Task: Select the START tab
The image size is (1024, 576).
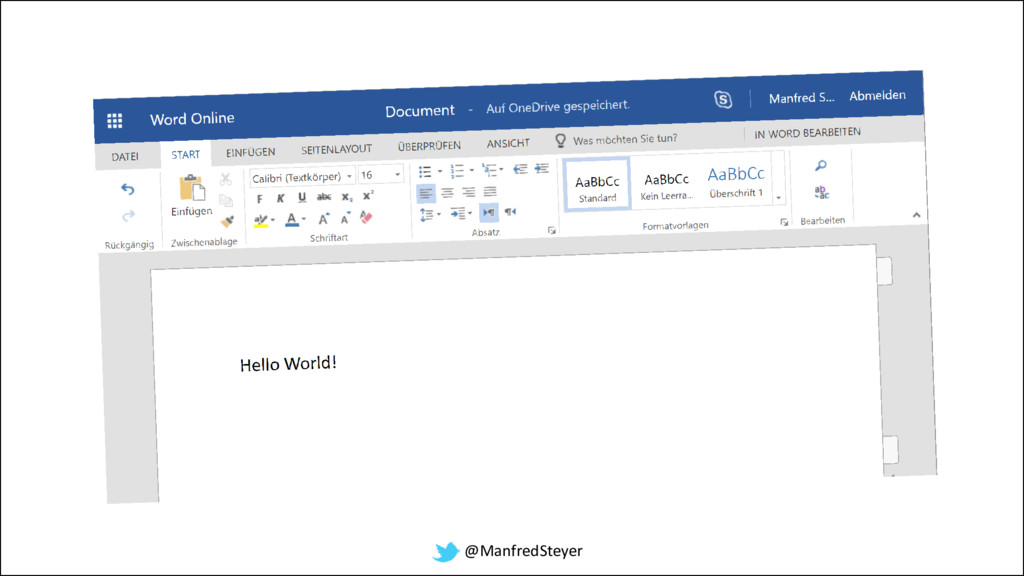Action: pos(185,155)
